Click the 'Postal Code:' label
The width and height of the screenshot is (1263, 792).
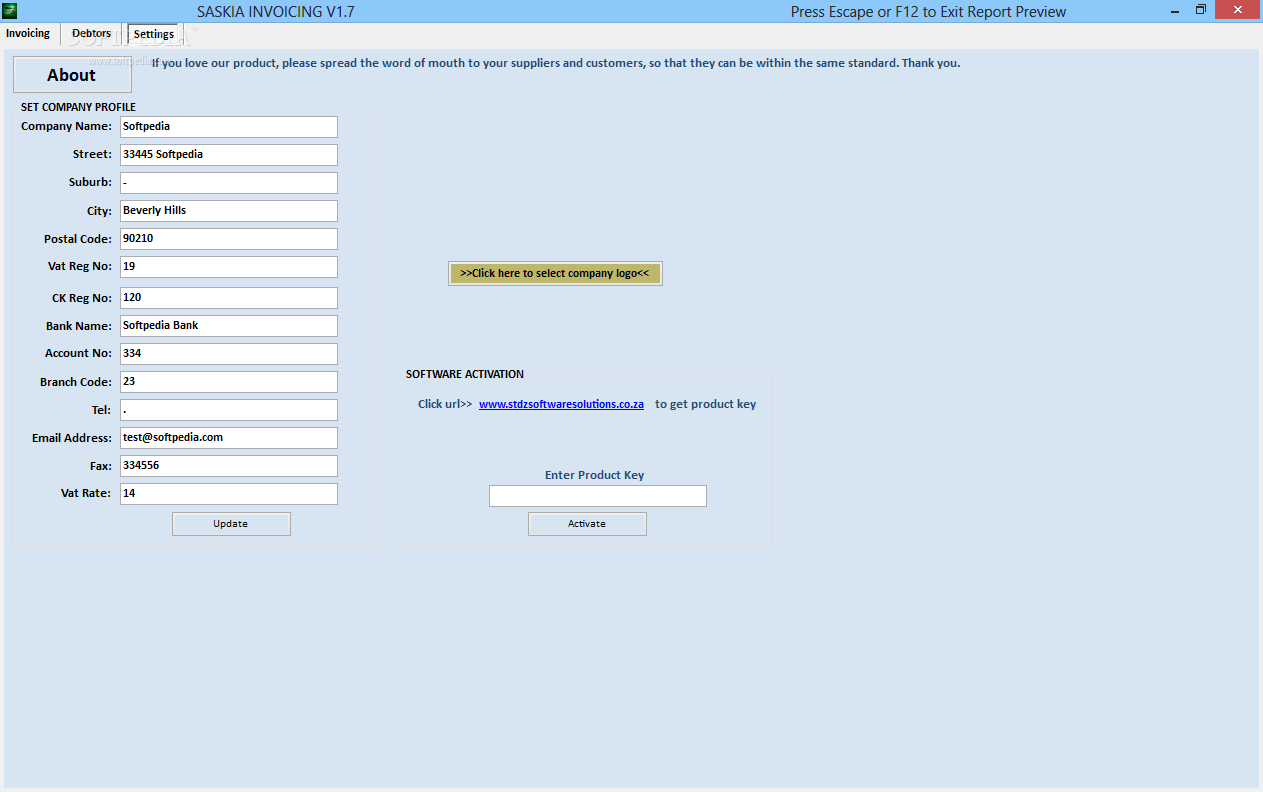coord(78,239)
